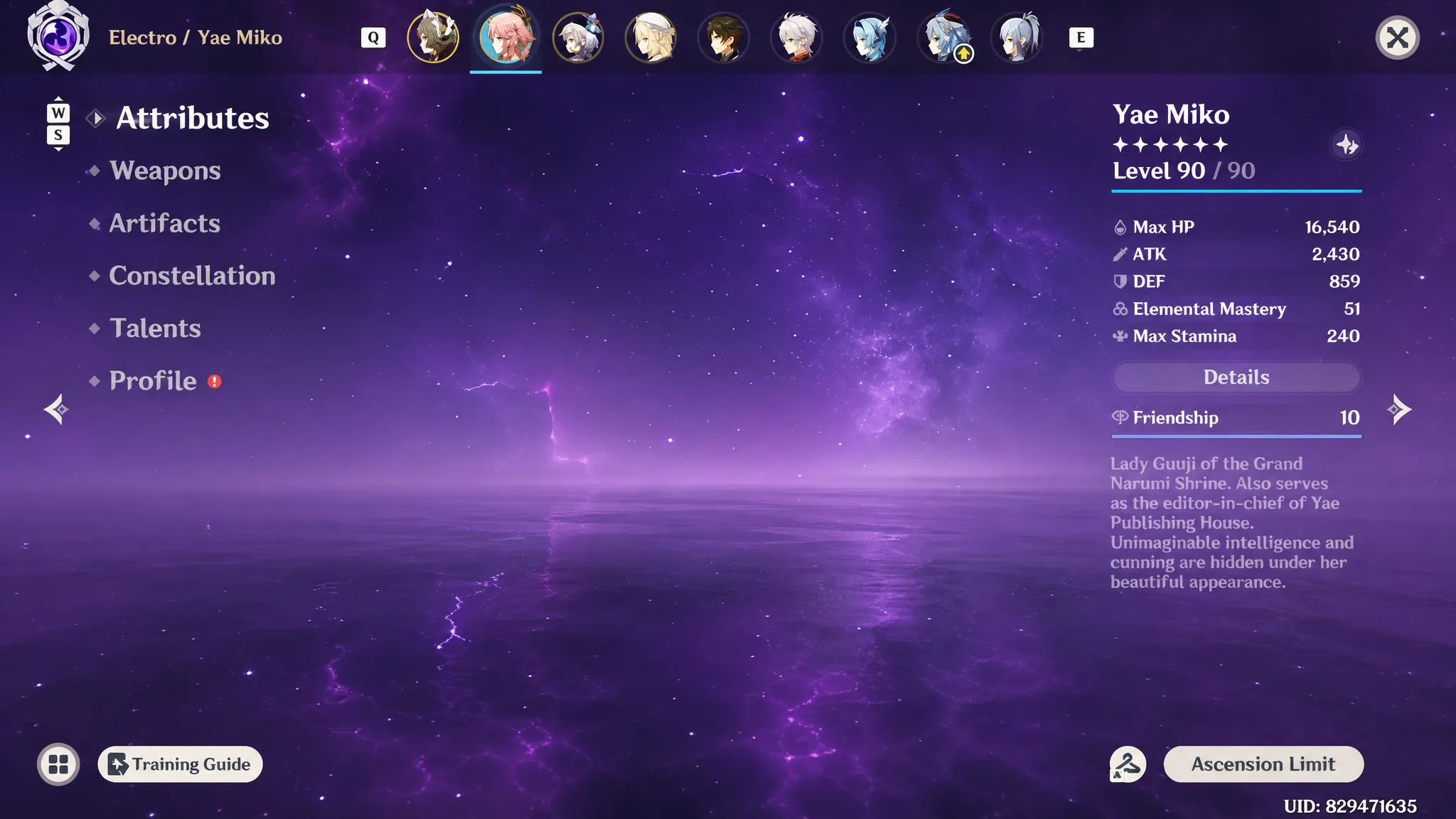Select the brown-haired white-eared character portrait
Screen dimensions: 1456x819
[x=433, y=37]
